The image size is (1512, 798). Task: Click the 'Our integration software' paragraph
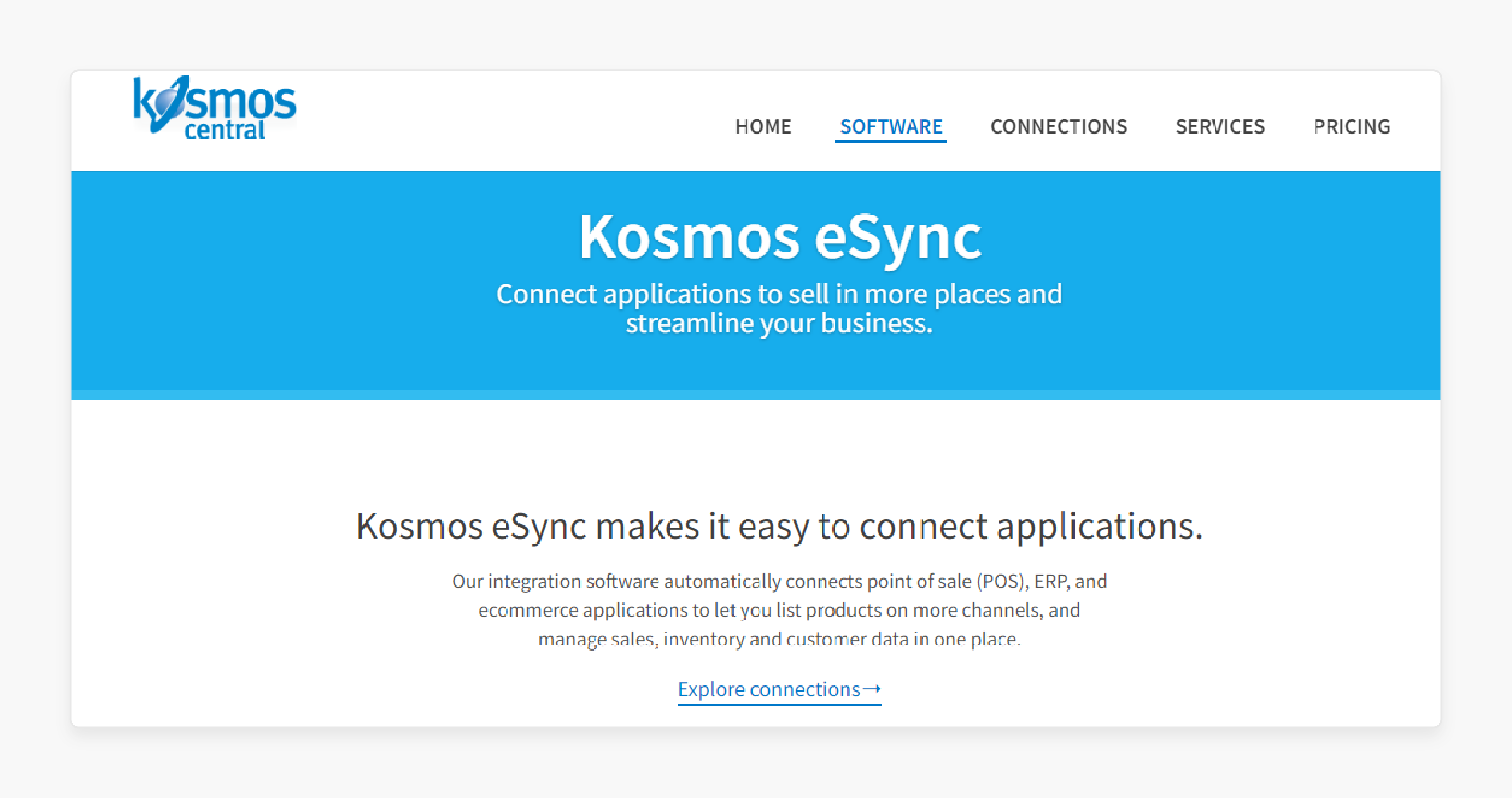[779, 610]
